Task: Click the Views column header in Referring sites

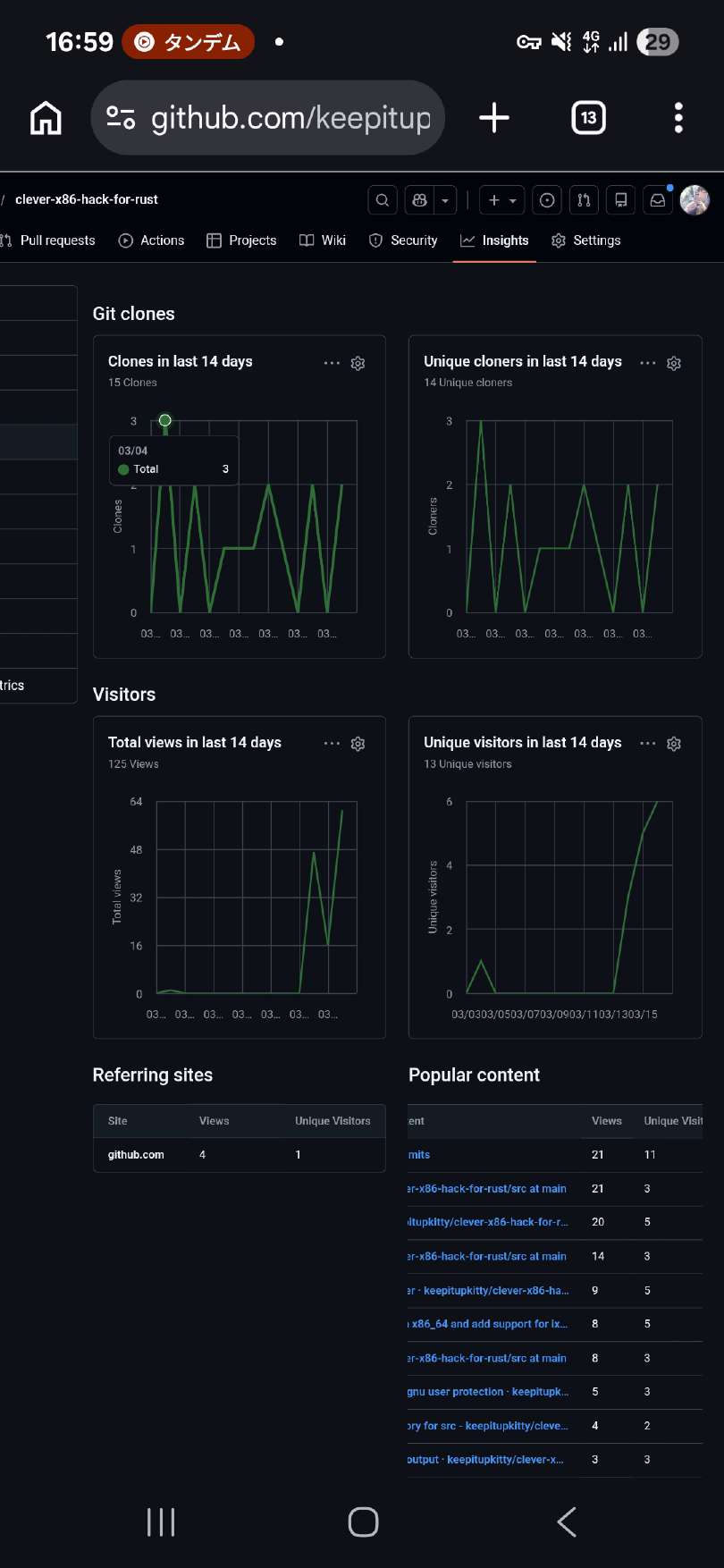Action: [214, 1121]
